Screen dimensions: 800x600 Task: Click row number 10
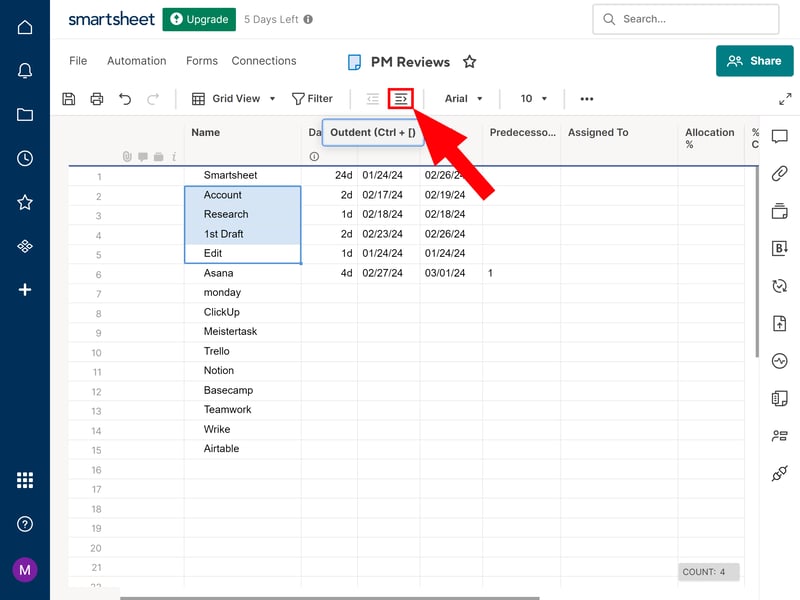coord(96,353)
